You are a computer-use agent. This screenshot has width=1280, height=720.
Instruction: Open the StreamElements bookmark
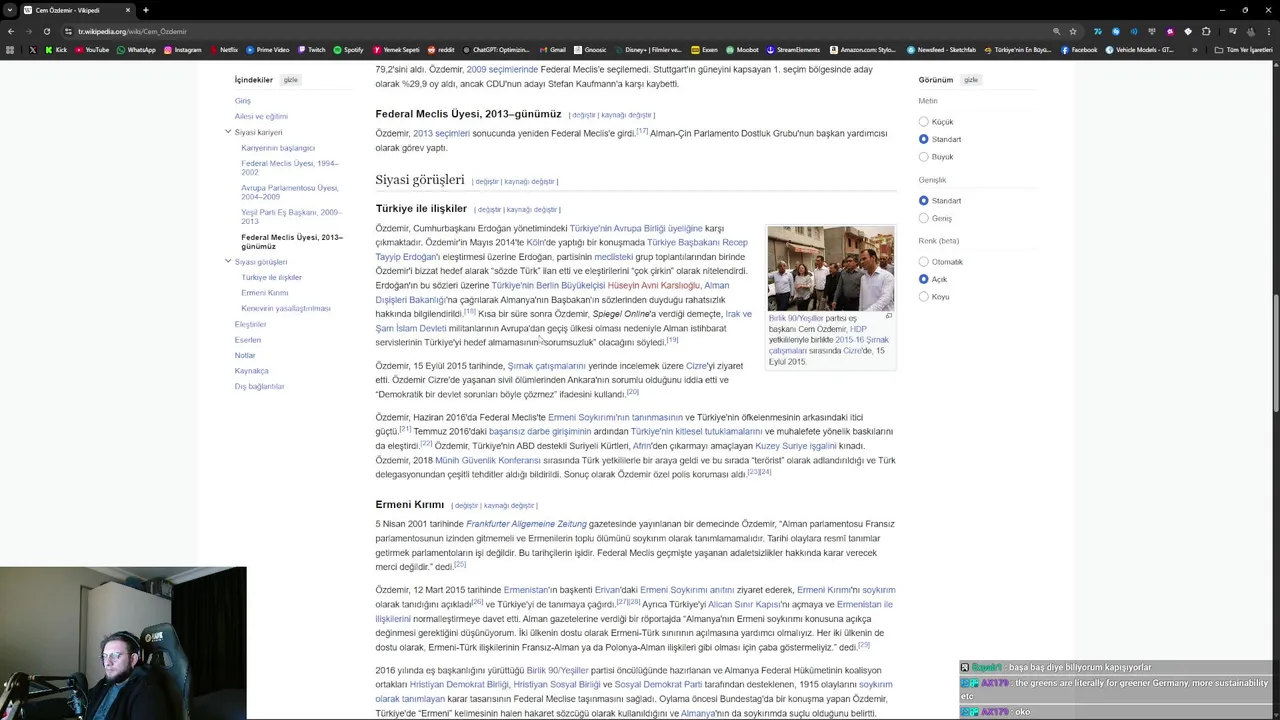(794, 49)
